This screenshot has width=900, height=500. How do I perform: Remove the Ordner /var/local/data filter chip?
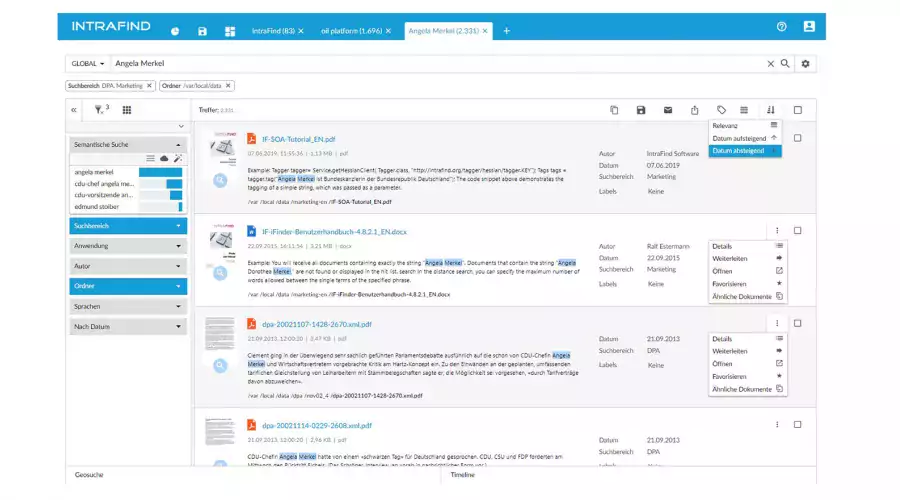[229, 86]
